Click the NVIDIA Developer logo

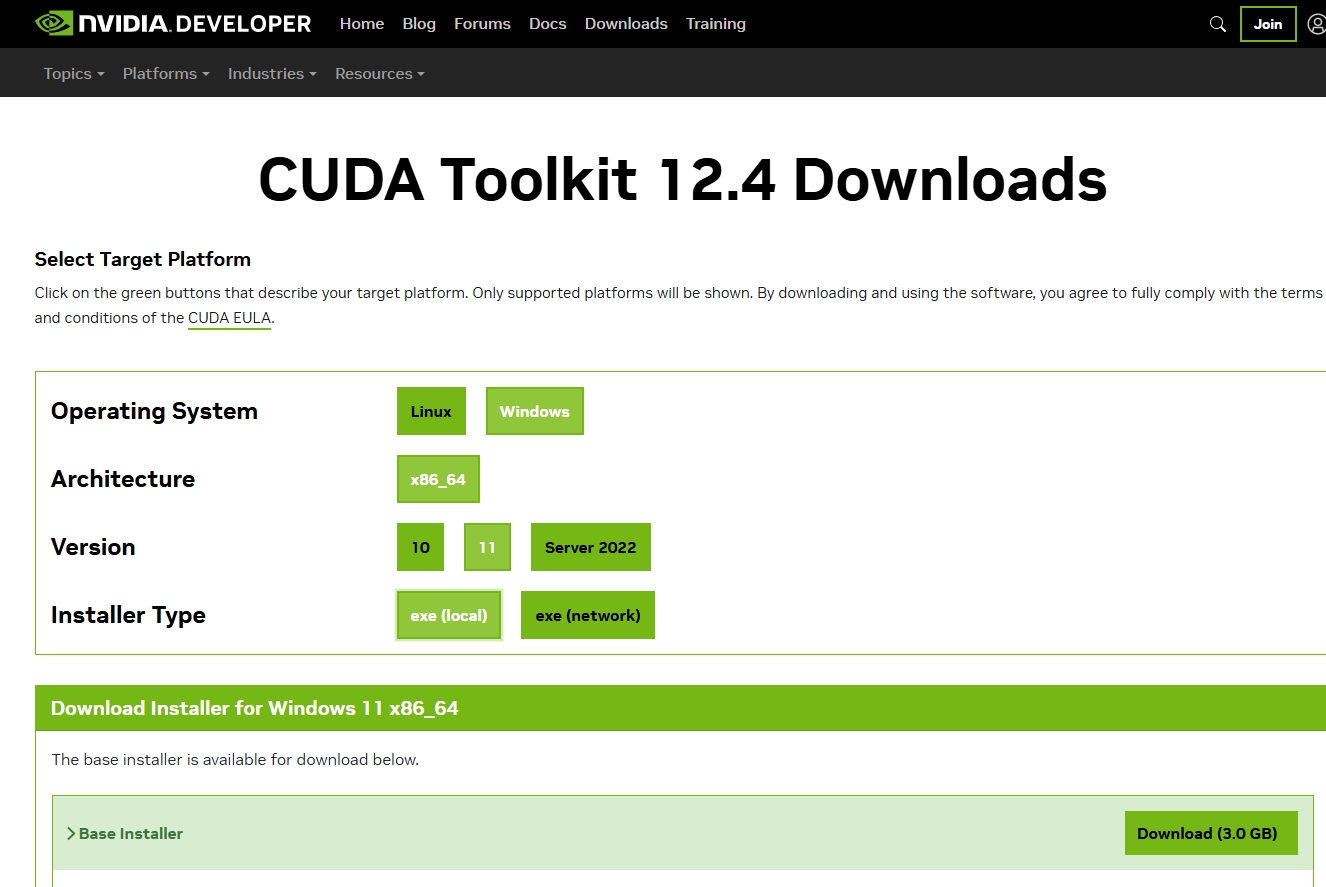point(173,24)
